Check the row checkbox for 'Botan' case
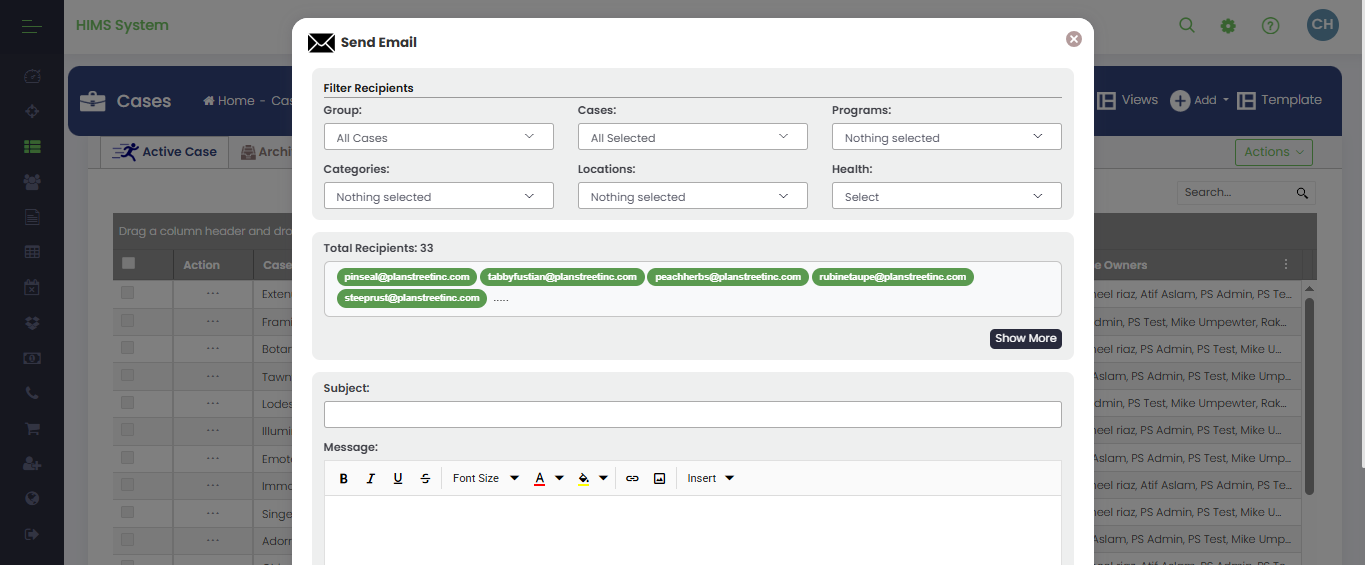This screenshot has width=1365, height=565. [x=127, y=348]
